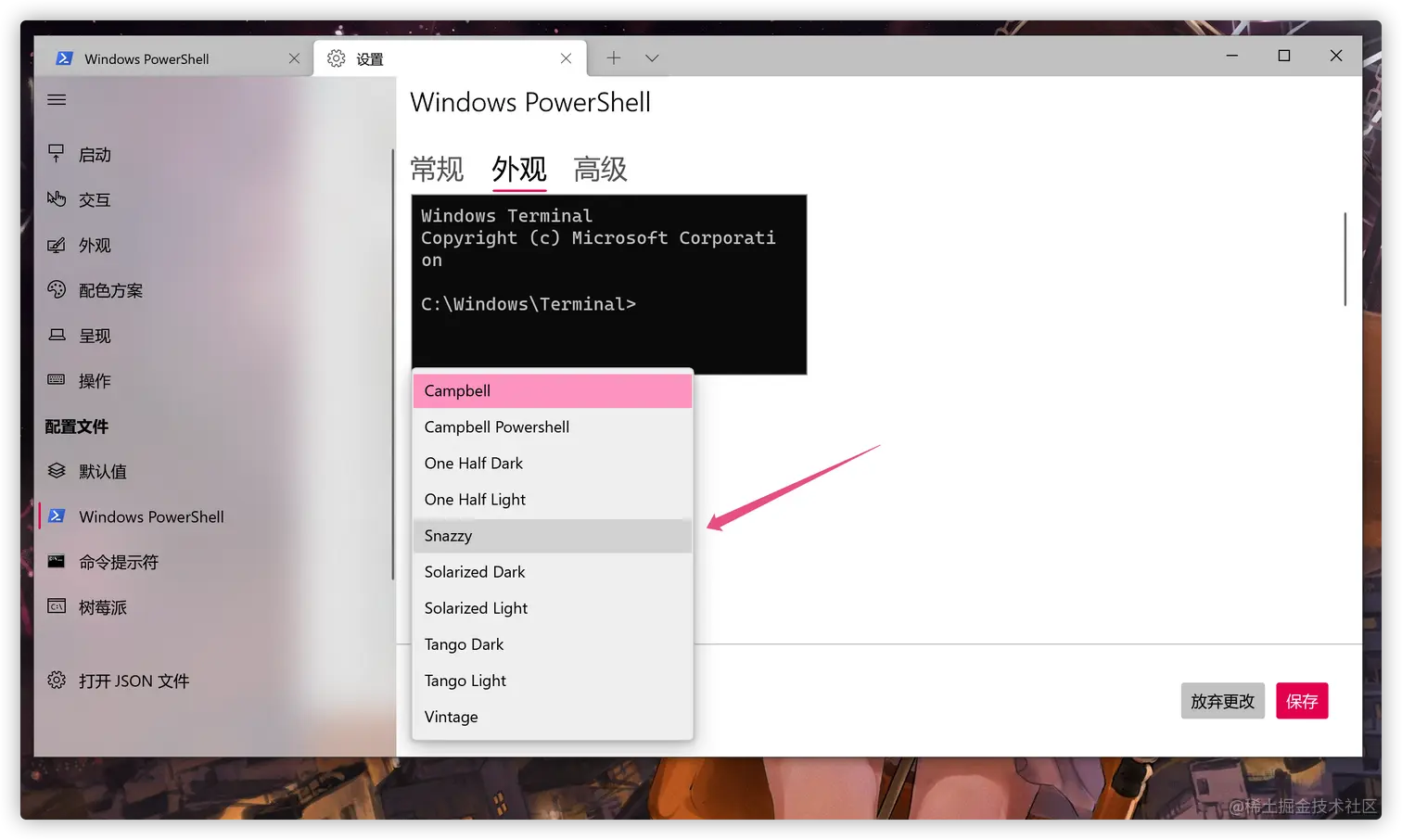Image resolution: width=1402 pixels, height=840 pixels.
Task: Click the Defaults (默认值) layers icon
Action: tap(57, 471)
